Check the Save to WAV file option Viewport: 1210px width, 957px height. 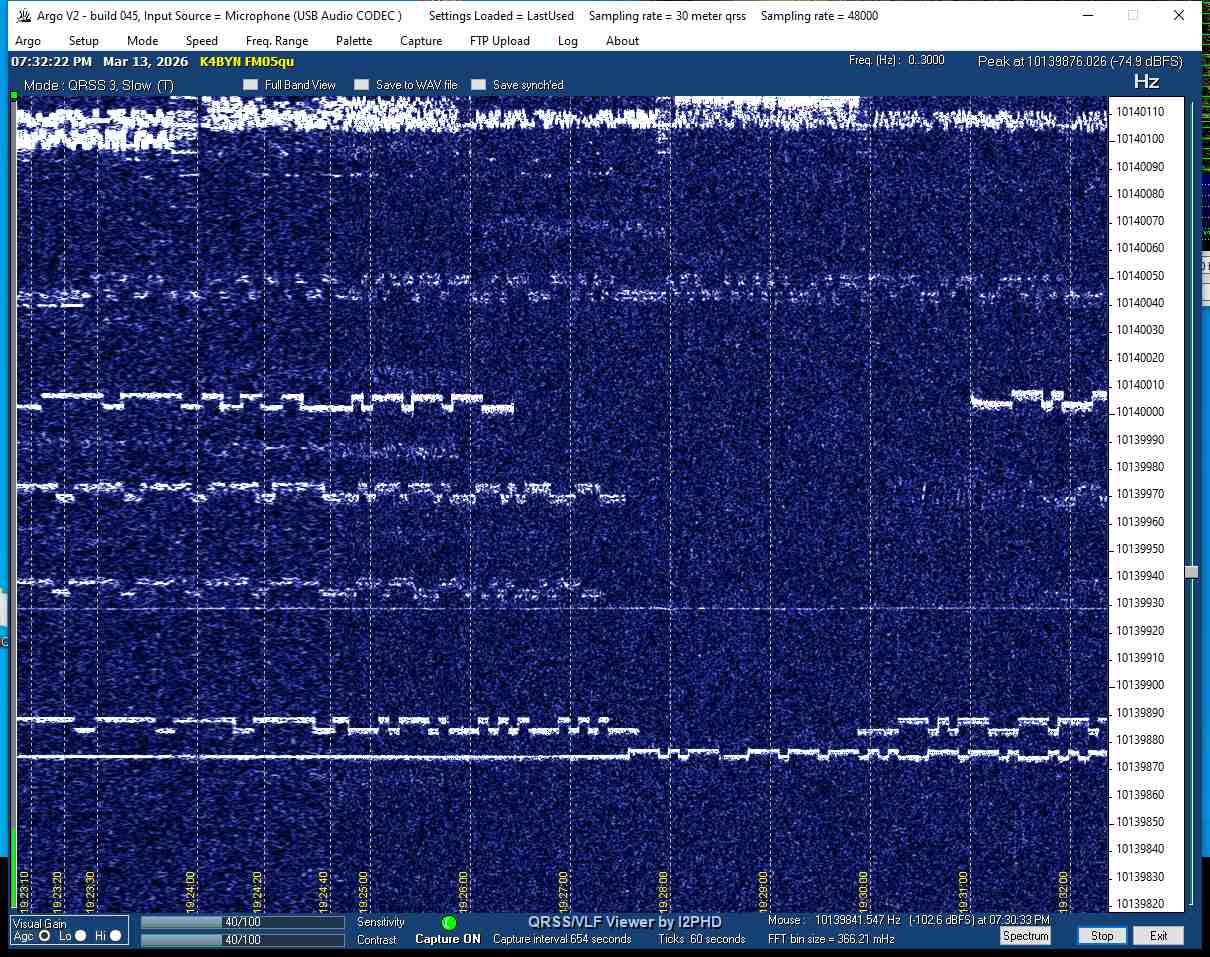pos(362,85)
